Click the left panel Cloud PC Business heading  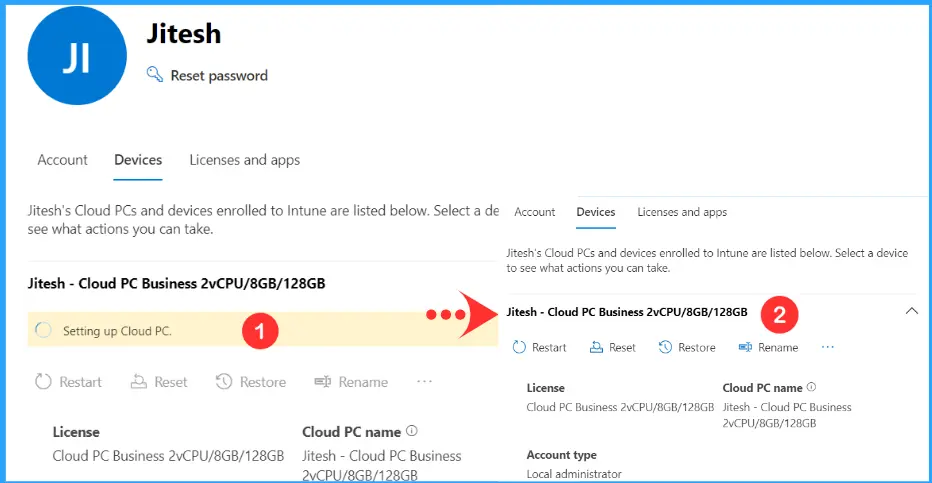177,283
